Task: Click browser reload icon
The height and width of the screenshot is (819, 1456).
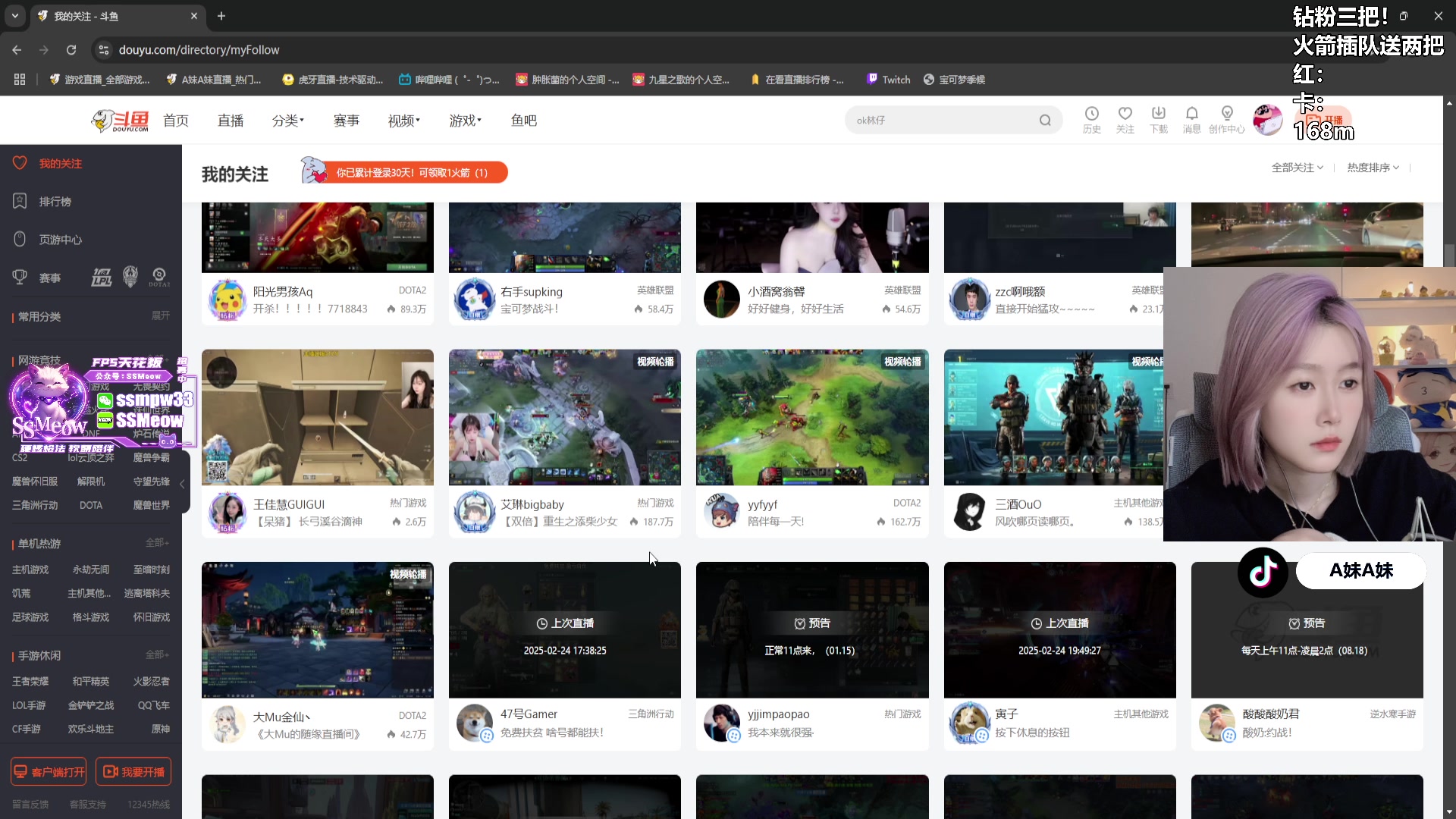Action: click(x=71, y=50)
